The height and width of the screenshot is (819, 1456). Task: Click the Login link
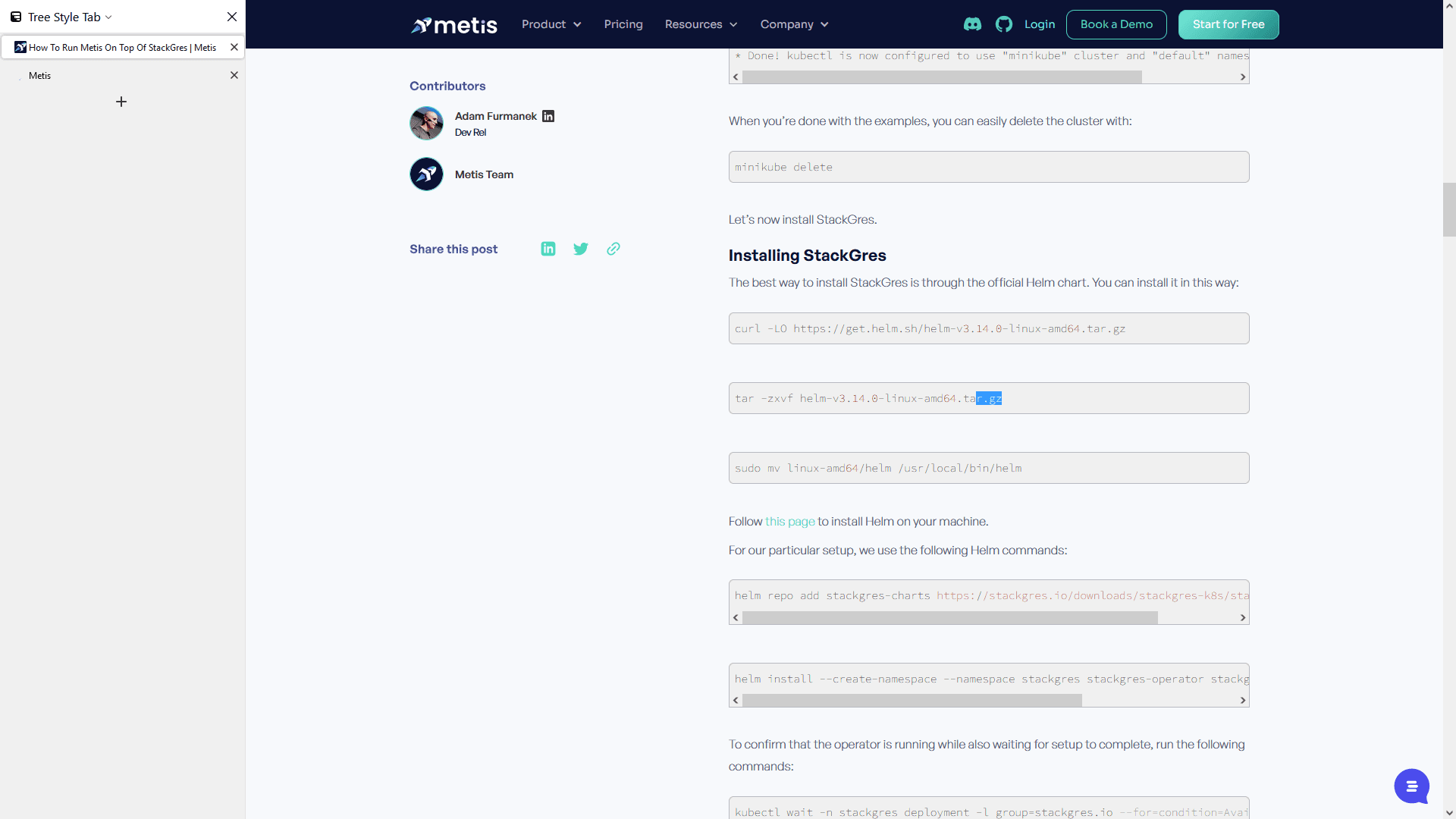(1040, 24)
